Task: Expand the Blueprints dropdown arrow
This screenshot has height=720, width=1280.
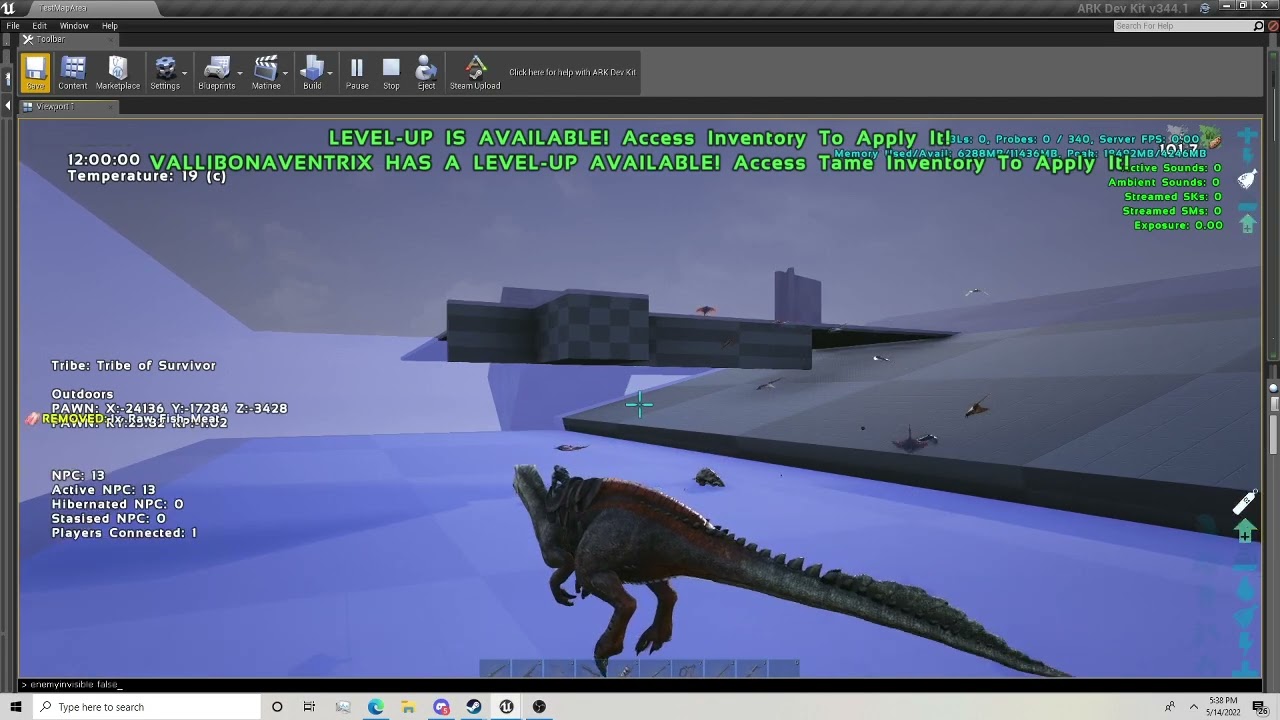Action: tap(240, 73)
